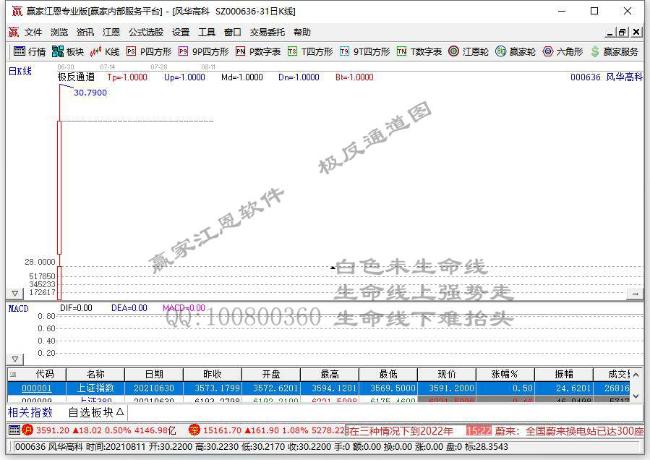Select the 上证指数 name cell
This screenshot has width=650, height=460.
(x=95, y=388)
